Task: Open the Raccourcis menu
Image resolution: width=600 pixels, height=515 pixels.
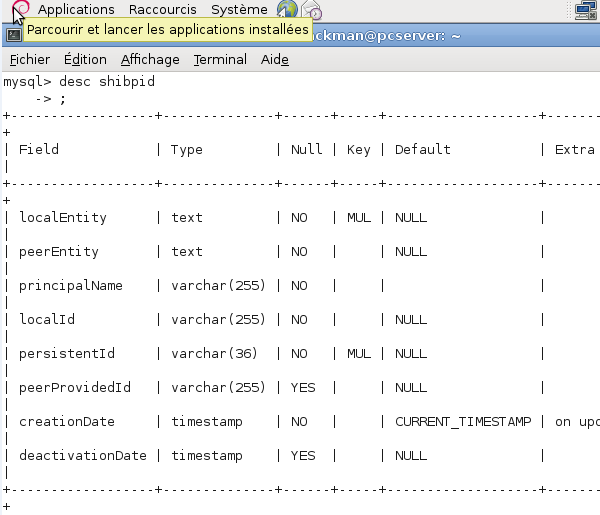Action: point(162,10)
